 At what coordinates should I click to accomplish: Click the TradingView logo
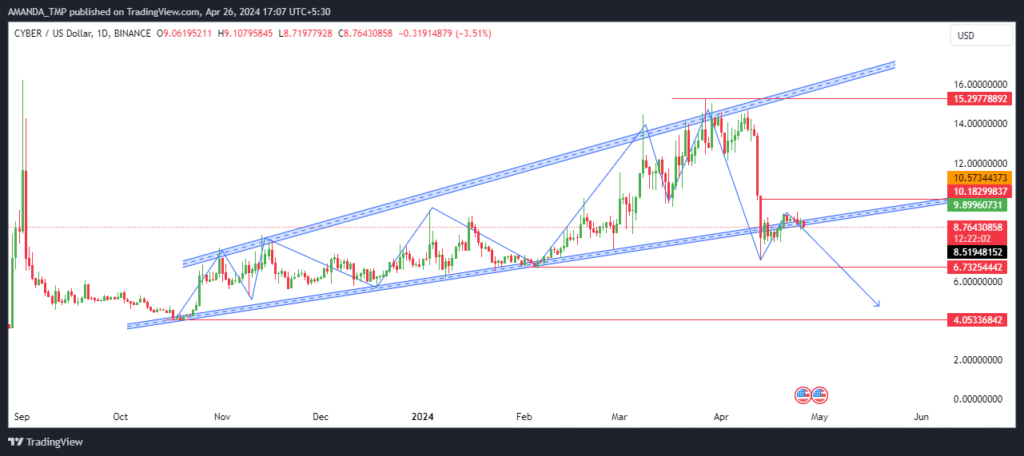click(46, 442)
